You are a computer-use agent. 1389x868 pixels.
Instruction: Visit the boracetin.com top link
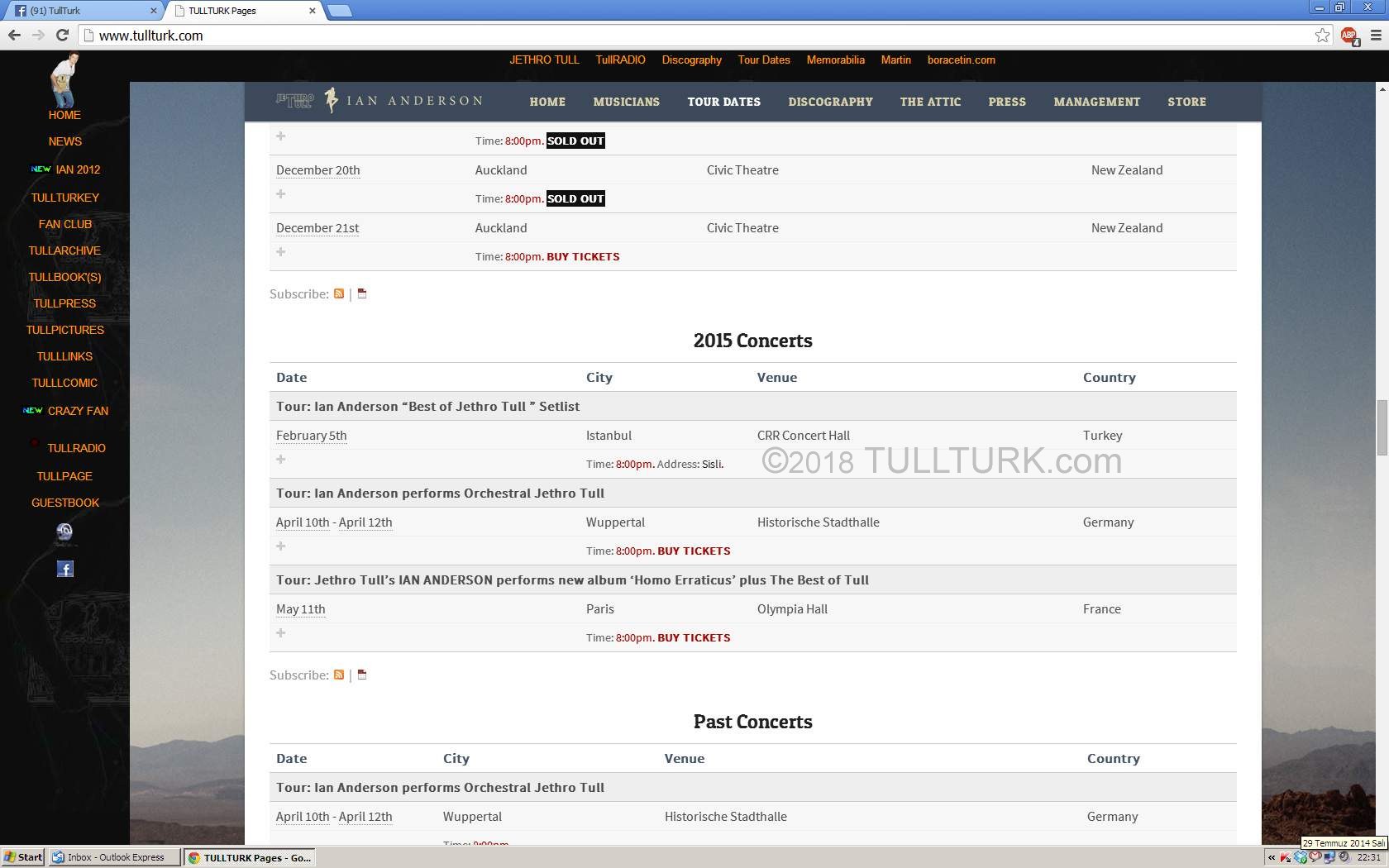click(961, 60)
